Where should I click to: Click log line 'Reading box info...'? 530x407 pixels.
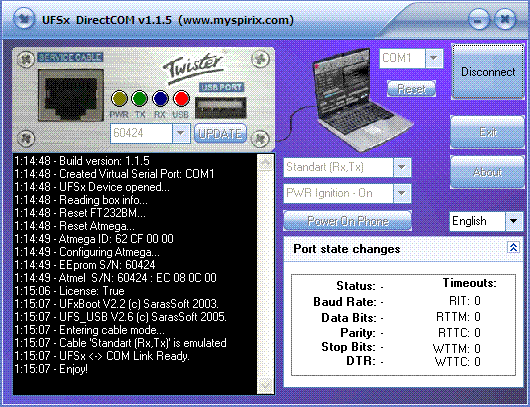pyautogui.click(x=81, y=200)
